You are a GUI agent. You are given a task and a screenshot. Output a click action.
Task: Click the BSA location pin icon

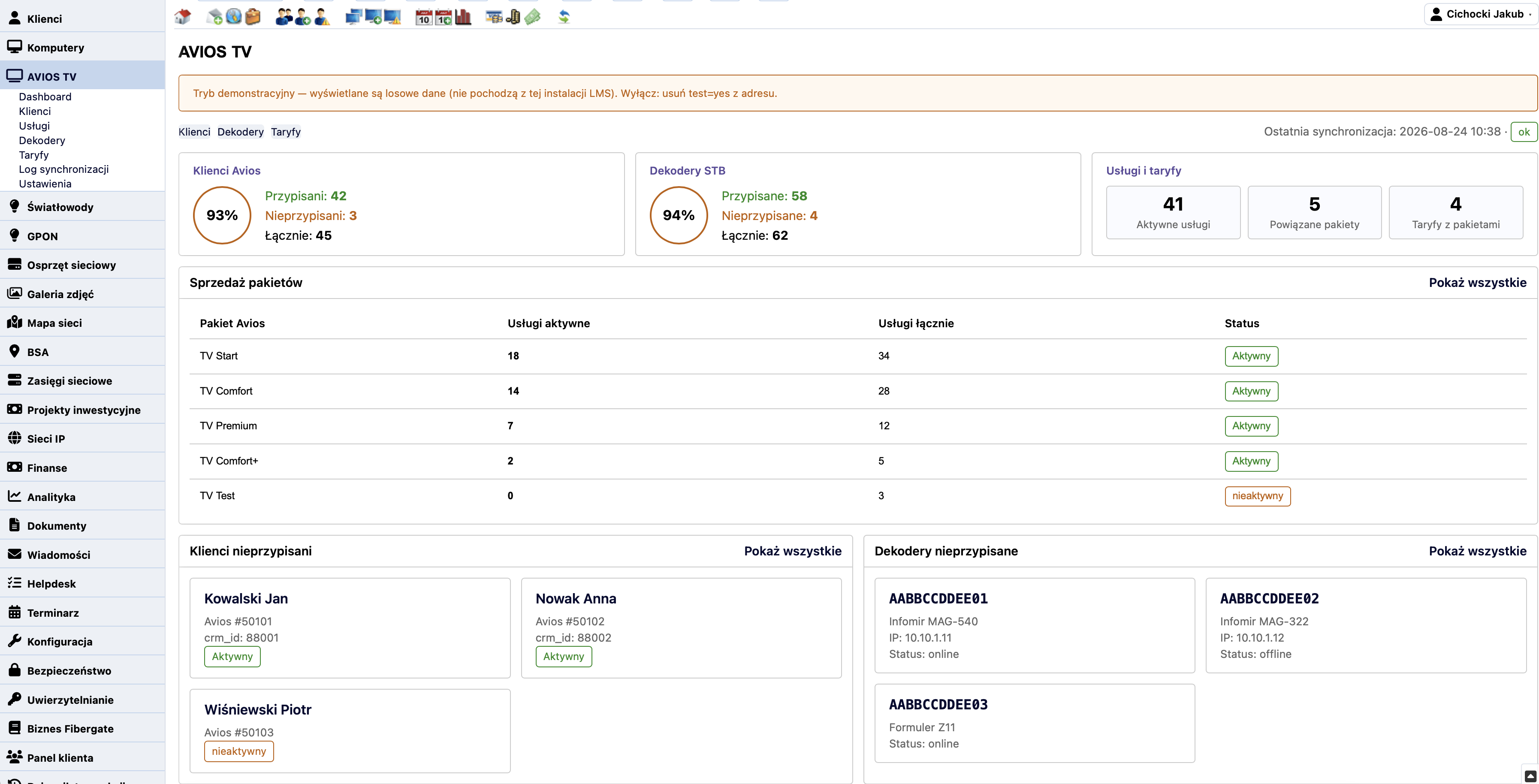click(x=14, y=351)
